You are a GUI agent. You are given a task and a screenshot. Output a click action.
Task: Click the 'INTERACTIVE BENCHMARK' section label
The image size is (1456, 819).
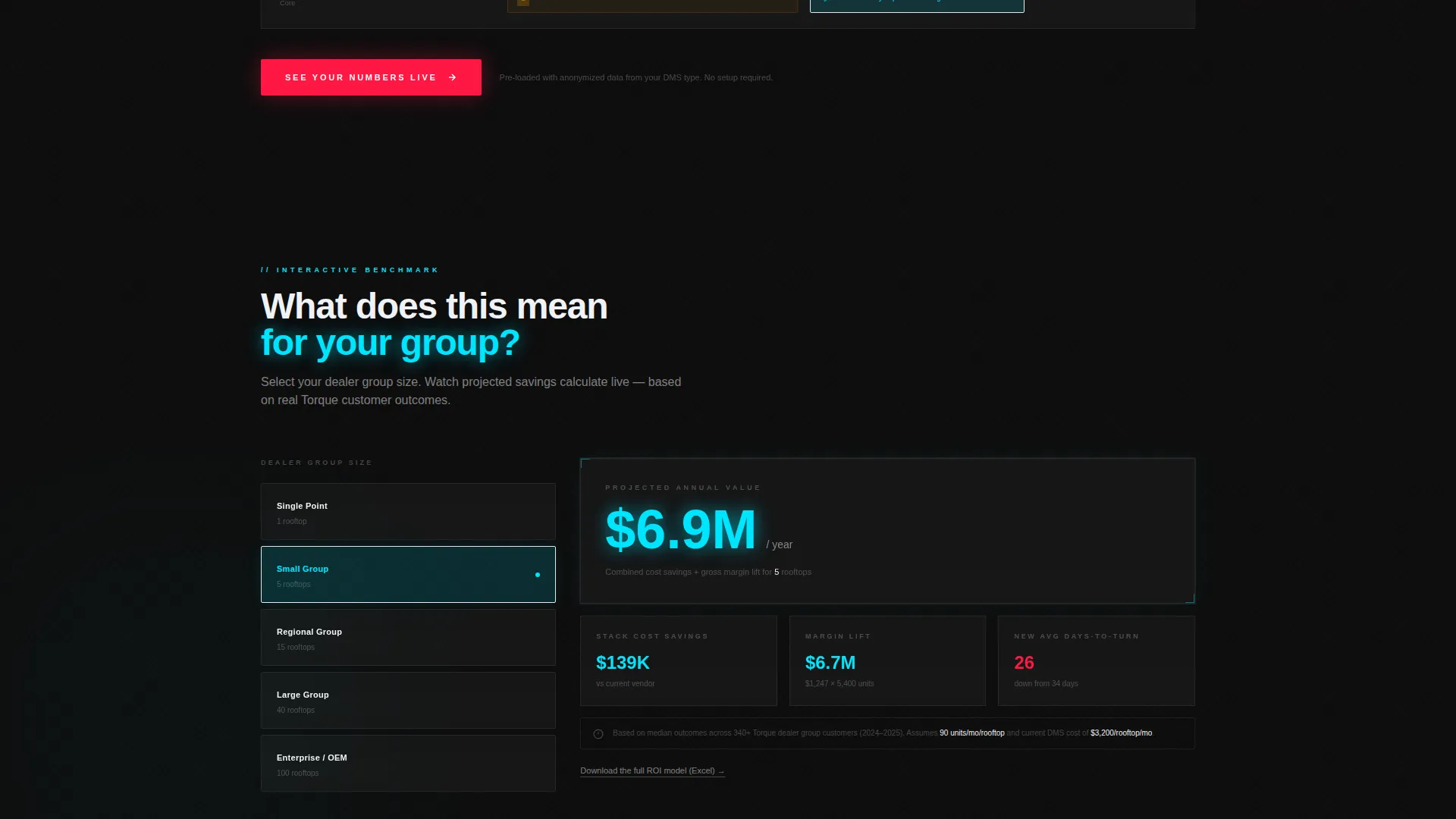tap(350, 270)
